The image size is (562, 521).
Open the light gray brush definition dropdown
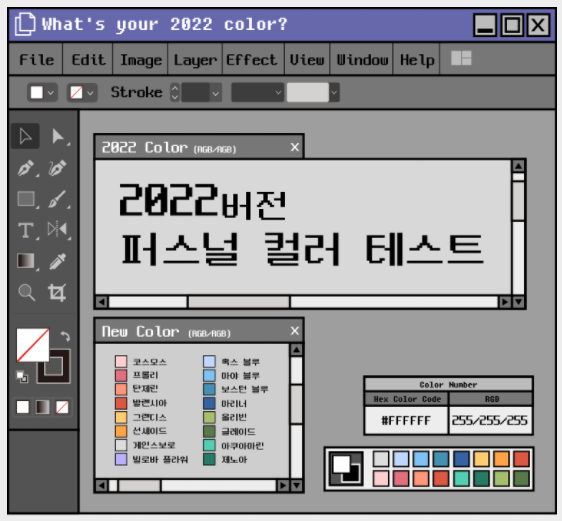pos(313,92)
